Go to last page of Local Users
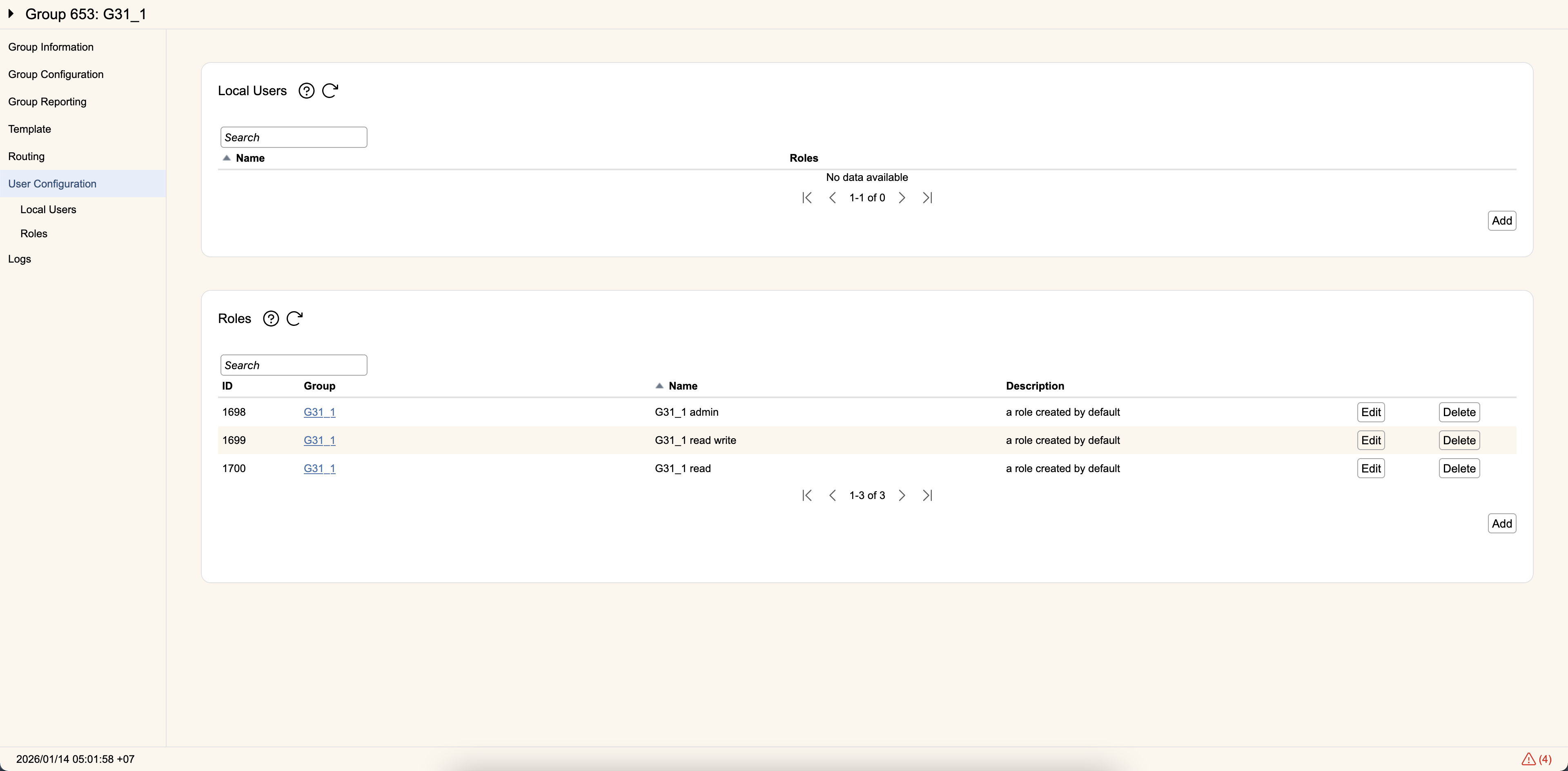Screen dimensions: 1568x771 point(928,198)
